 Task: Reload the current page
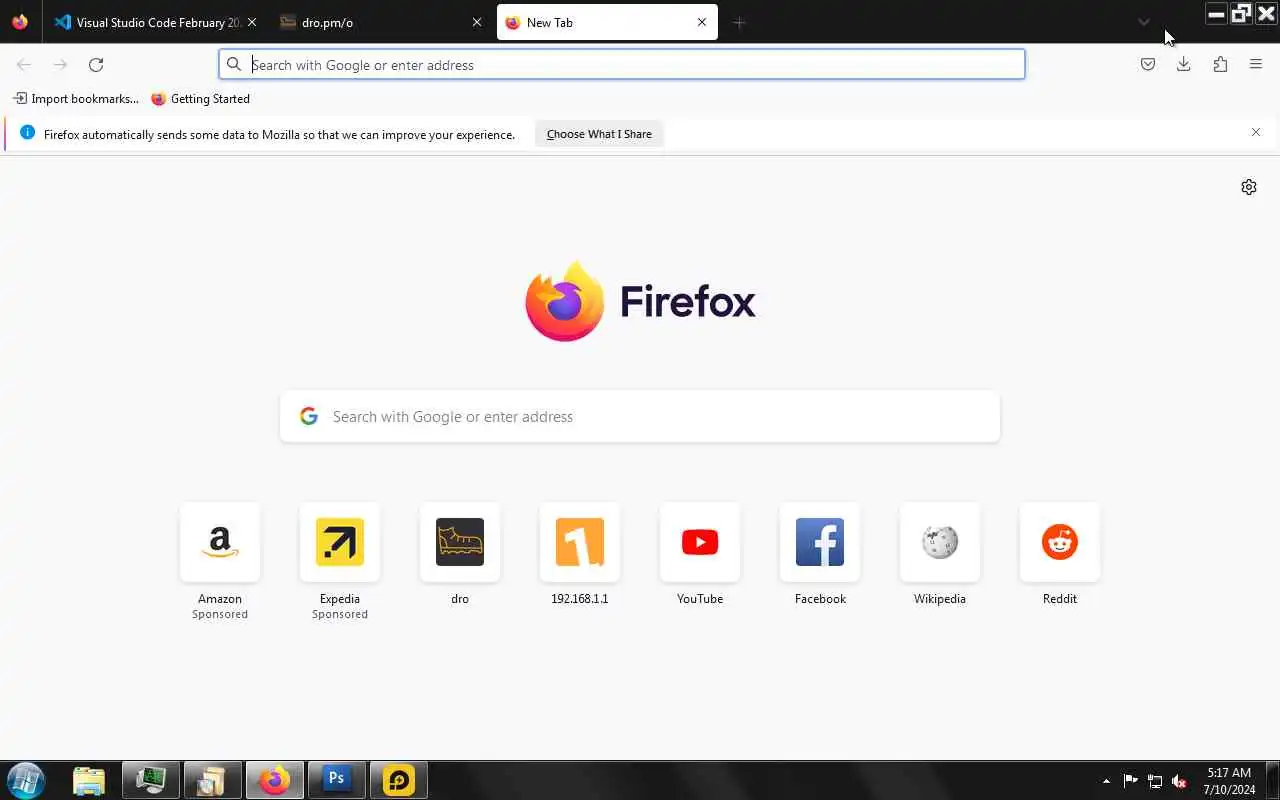96,64
